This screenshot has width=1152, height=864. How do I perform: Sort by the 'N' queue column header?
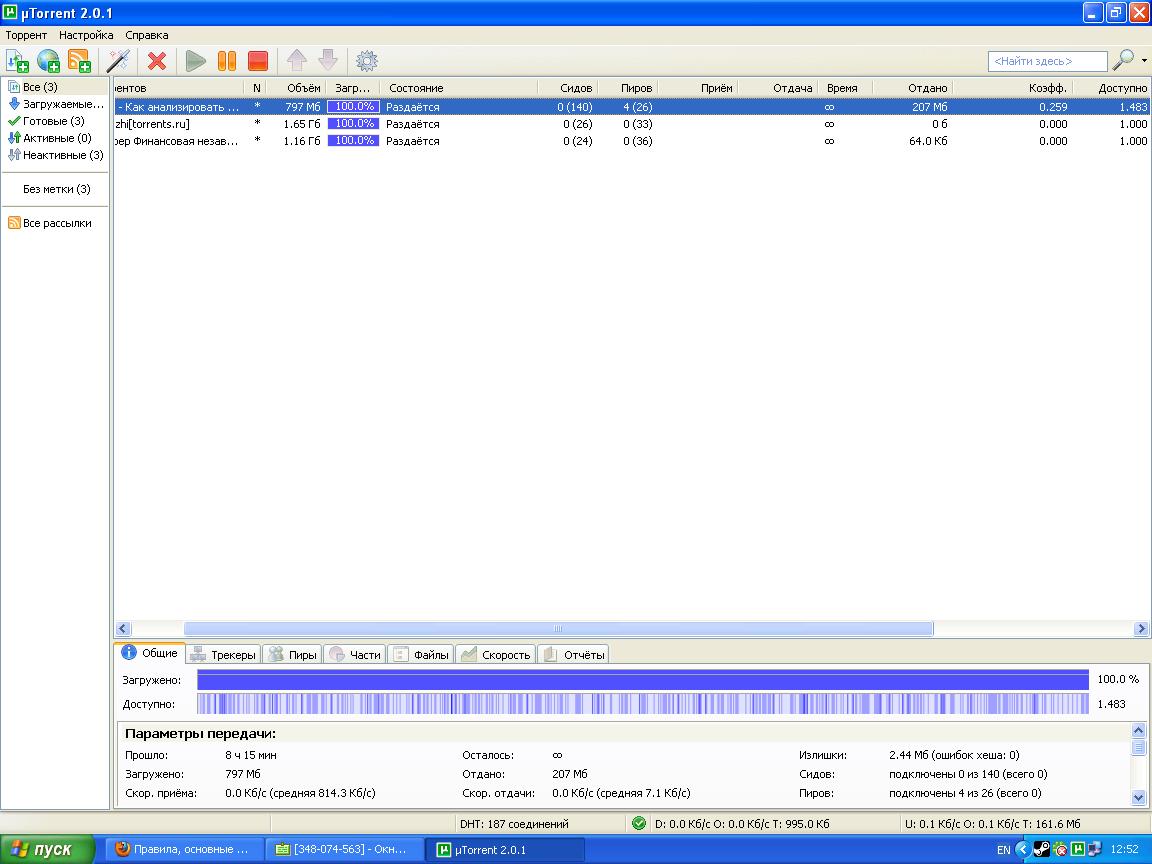(x=256, y=88)
